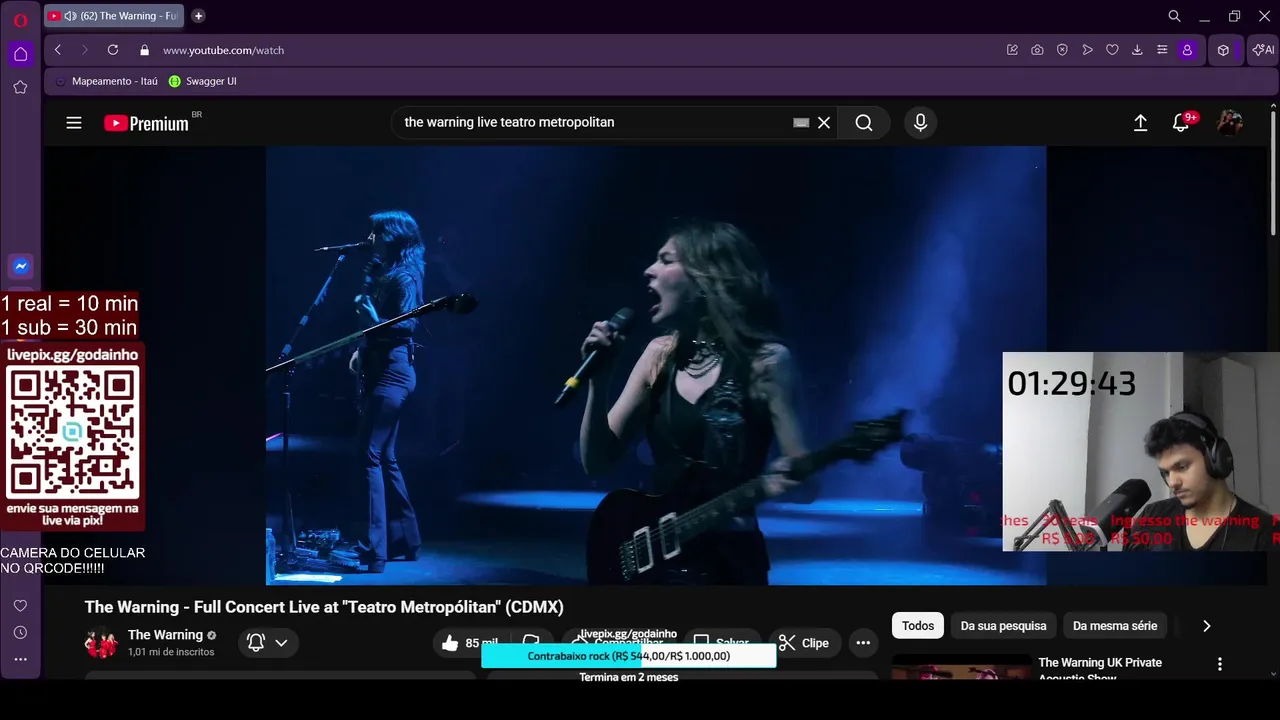This screenshot has width=1280, height=720.
Task: Show more filter chips with arrow
Action: coord(1206,626)
